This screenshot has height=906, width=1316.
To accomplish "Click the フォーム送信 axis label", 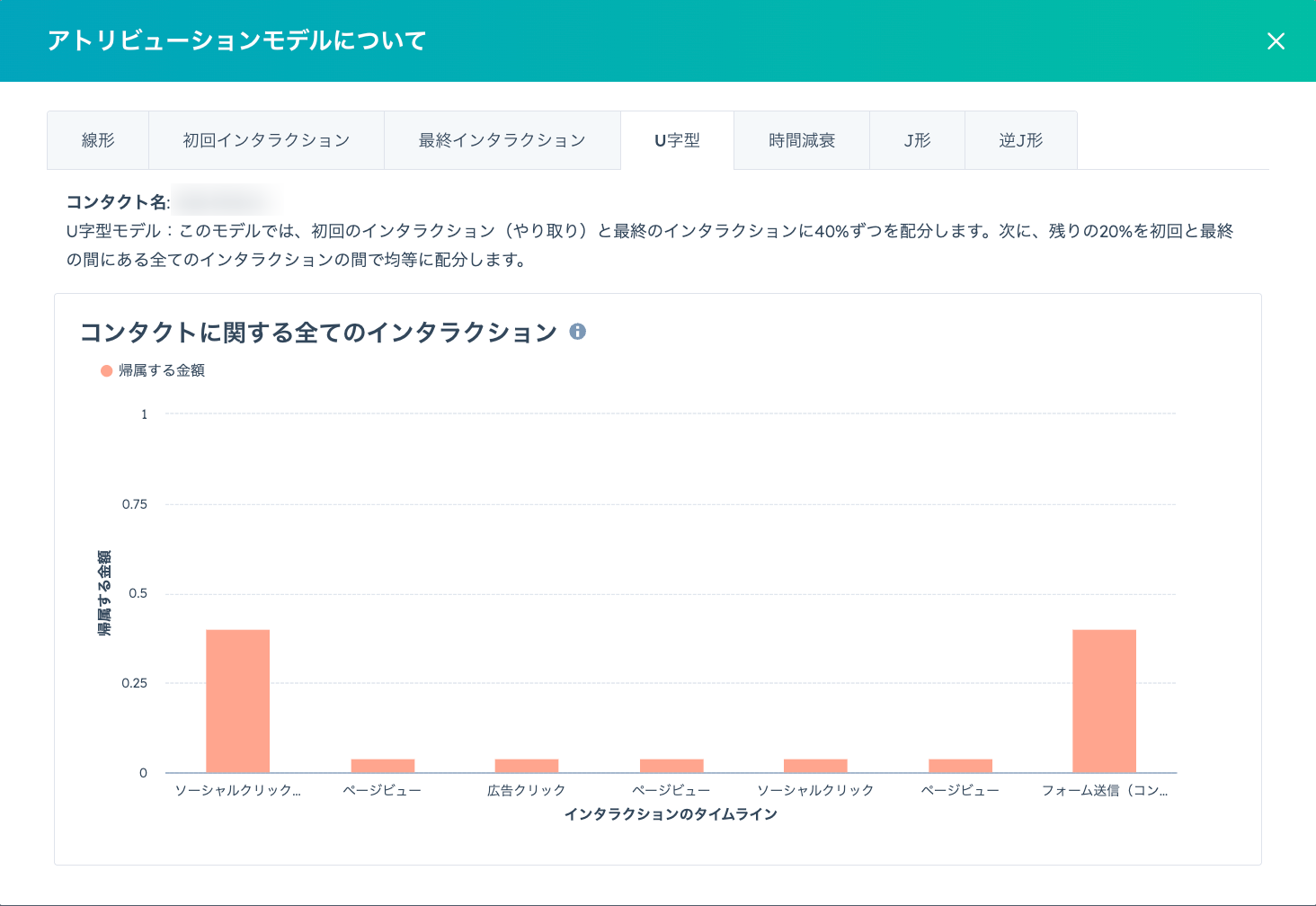I will pos(1104,790).
